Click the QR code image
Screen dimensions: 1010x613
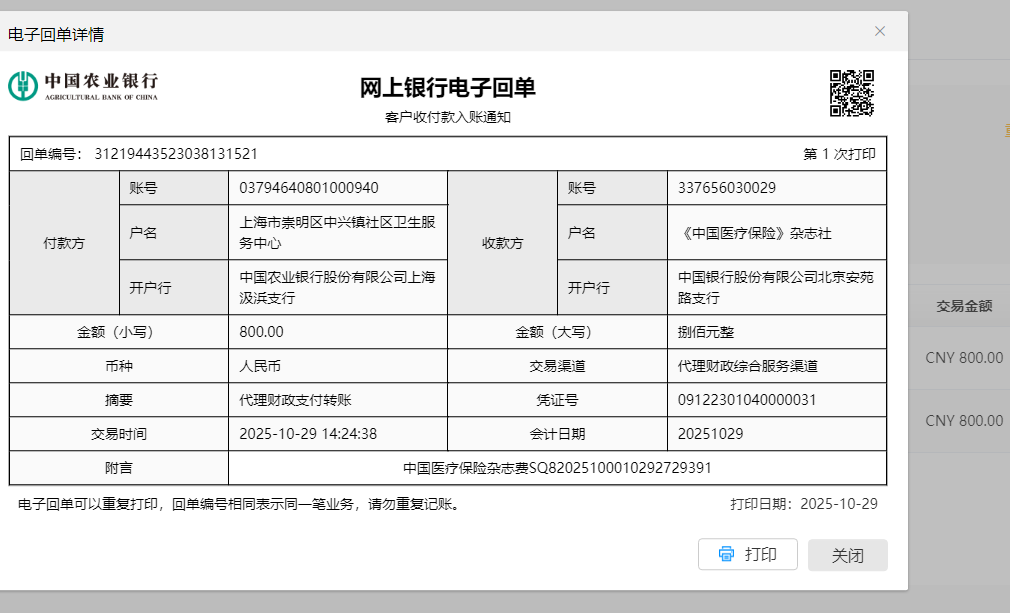click(x=852, y=92)
